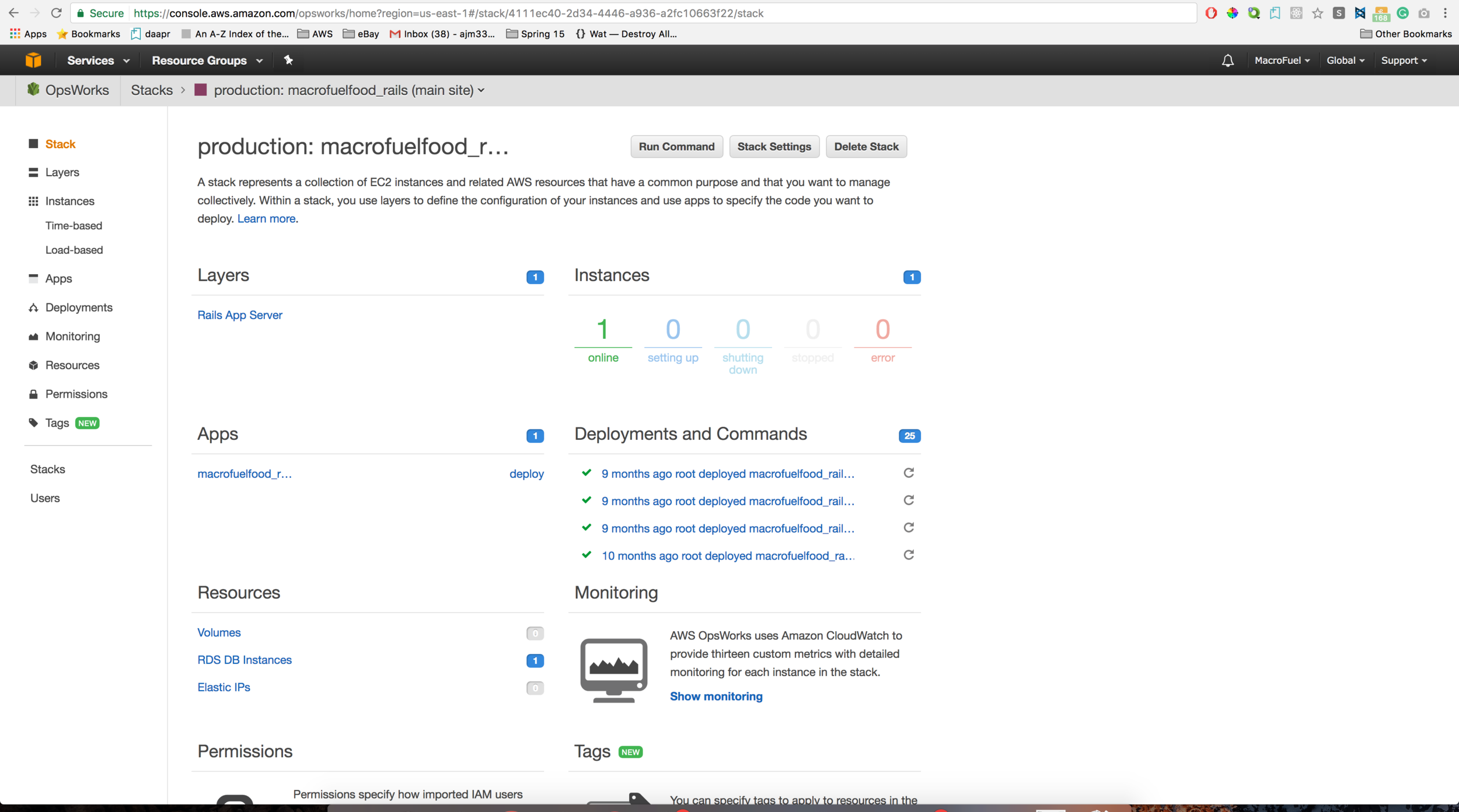This screenshot has height=812, width=1459.
Task: Open Apps in the sidebar
Action: (x=58, y=279)
